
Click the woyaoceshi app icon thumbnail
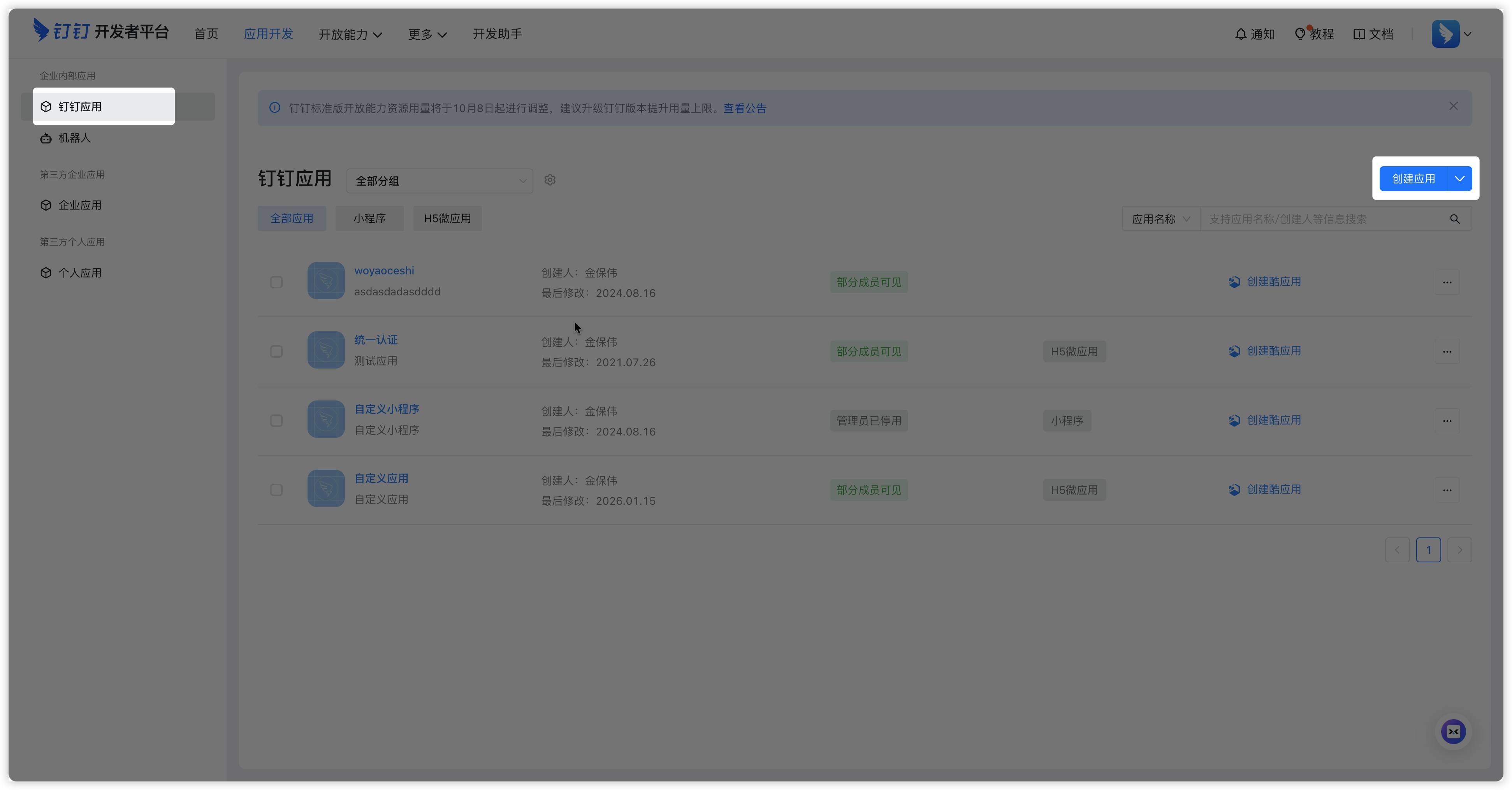[x=326, y=281]
